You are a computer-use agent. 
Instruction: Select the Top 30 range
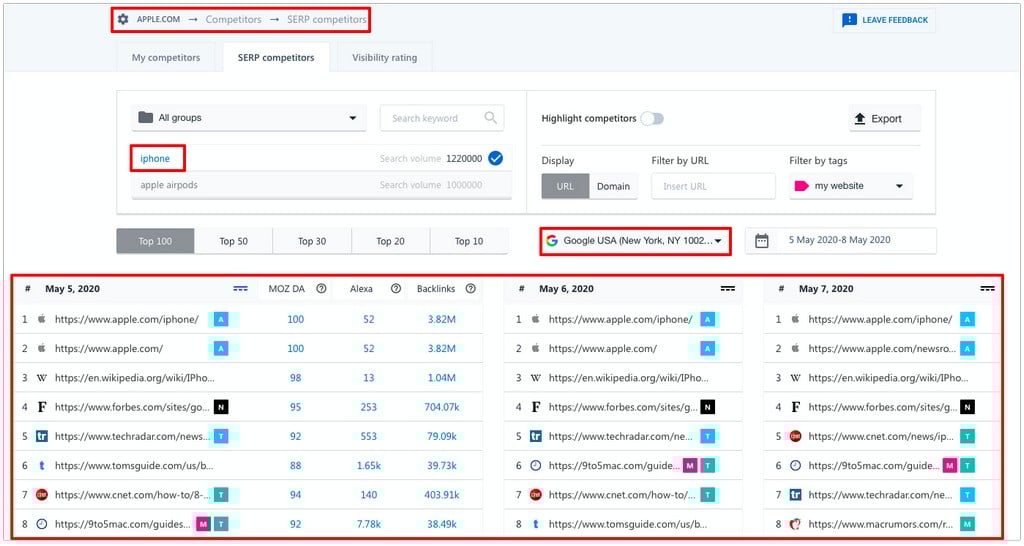point(312,241)
